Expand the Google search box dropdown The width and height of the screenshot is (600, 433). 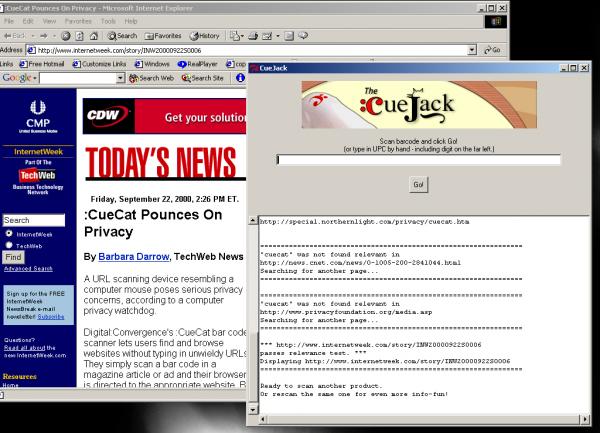click(x=121, y=77)
